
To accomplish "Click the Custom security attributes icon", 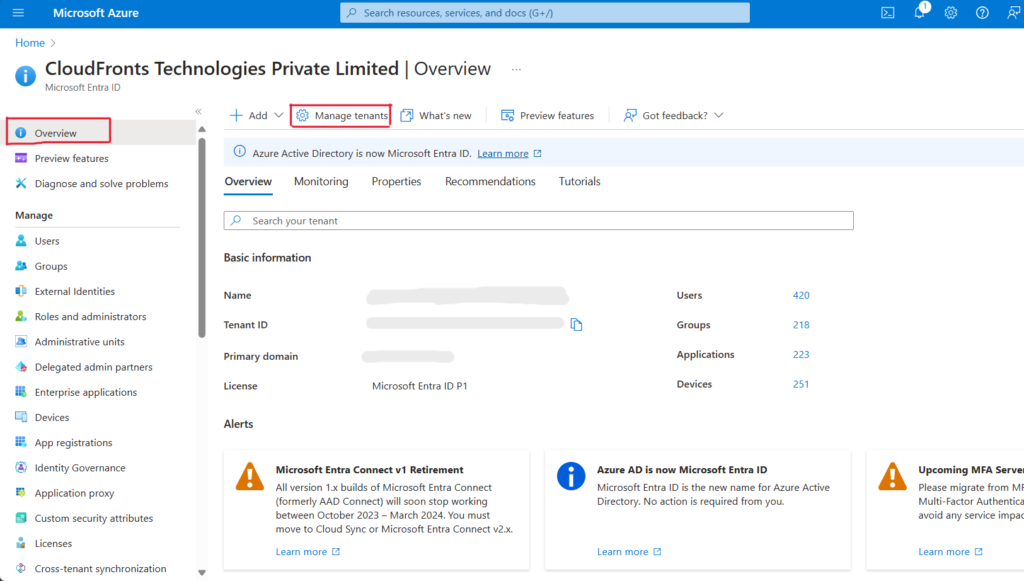I will [21, 518].
